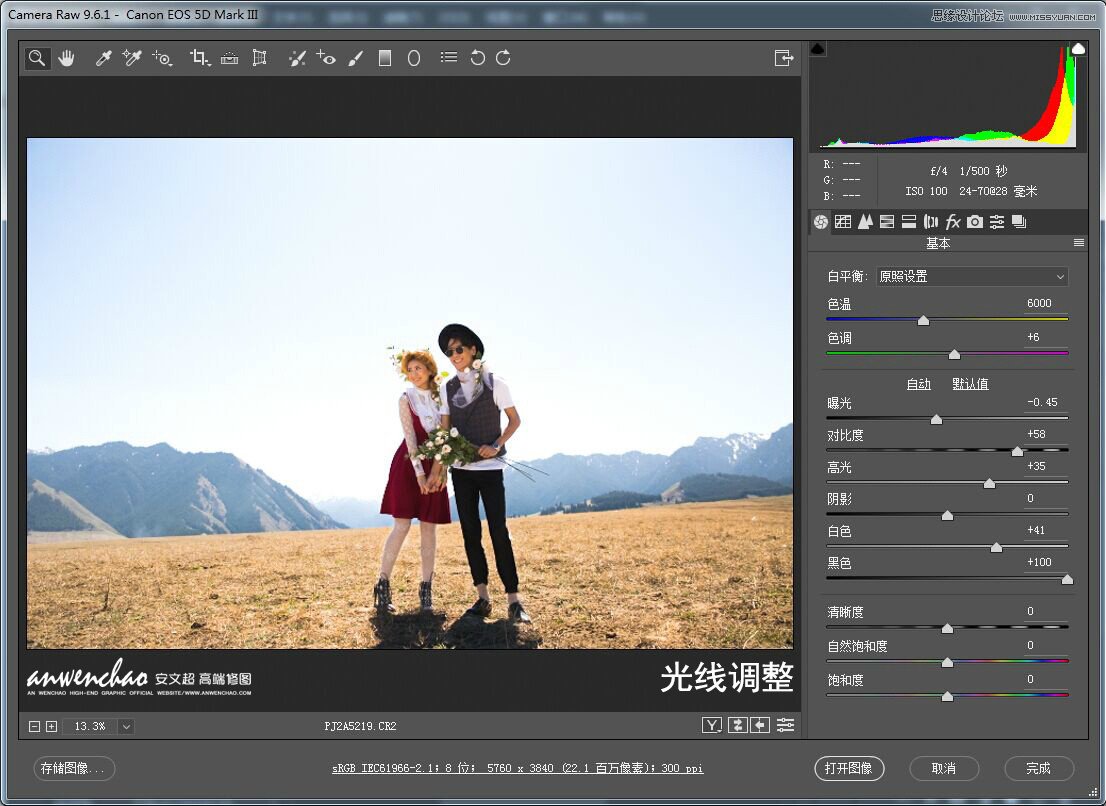The image size is (1106, 806).
Task: Select the Crop tool
Action: point(200,58)
